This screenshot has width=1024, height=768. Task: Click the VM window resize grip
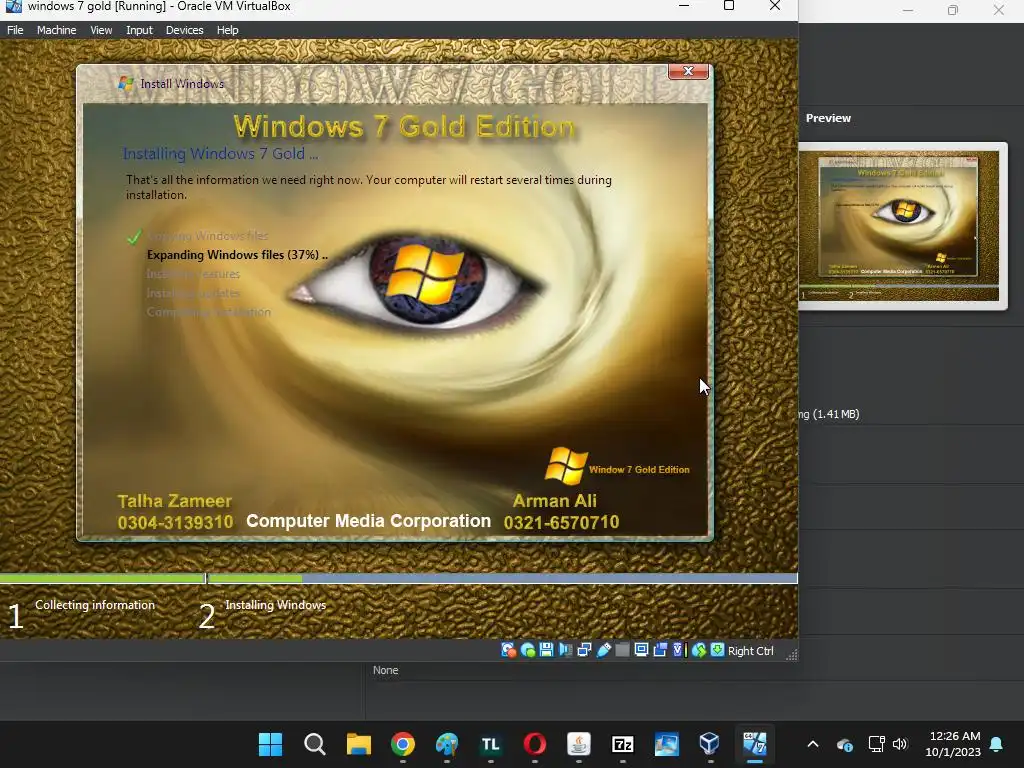[x=791, y=654]
